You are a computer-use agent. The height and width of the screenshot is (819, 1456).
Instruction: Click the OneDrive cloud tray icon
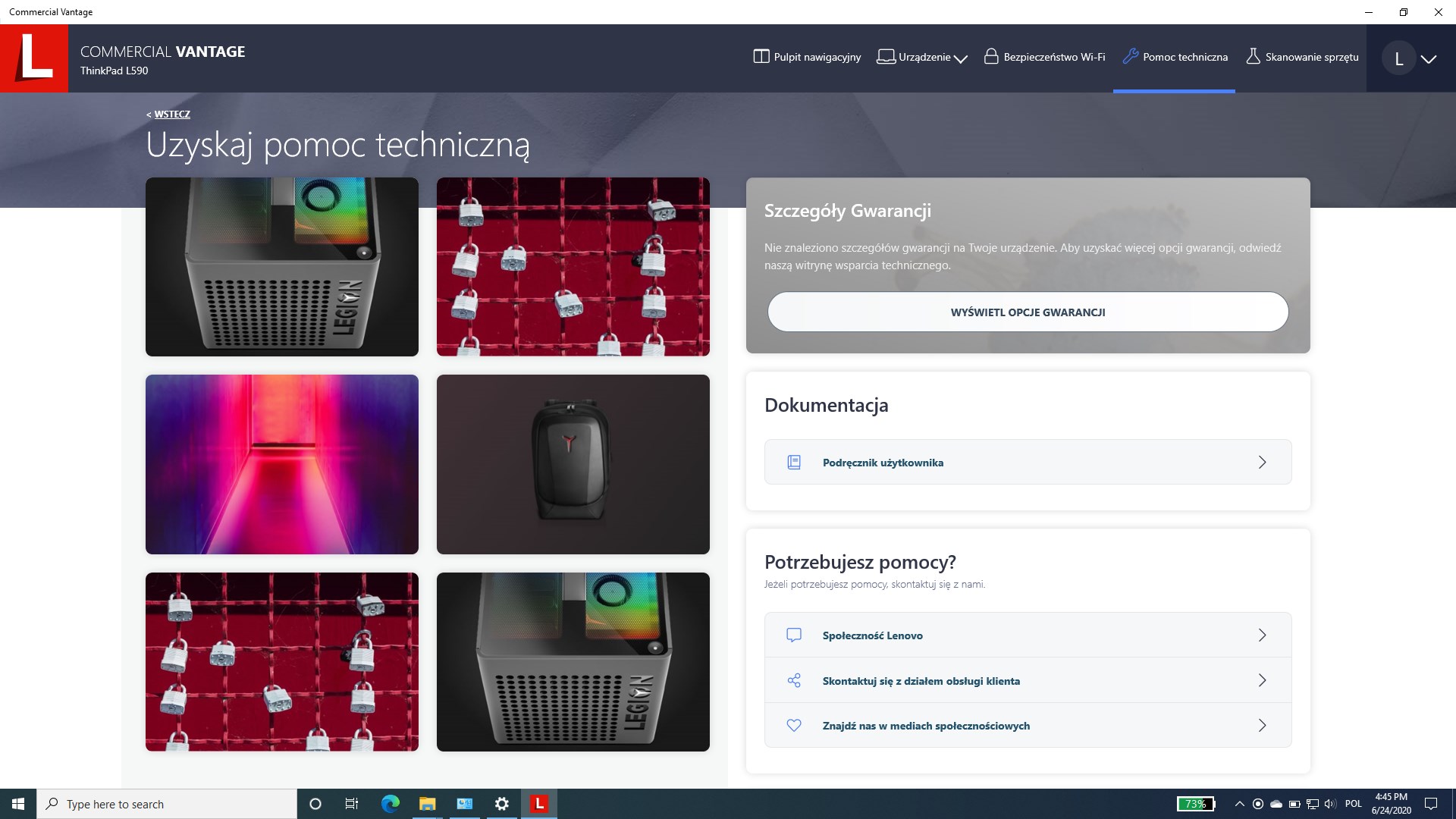(1276, 804)
